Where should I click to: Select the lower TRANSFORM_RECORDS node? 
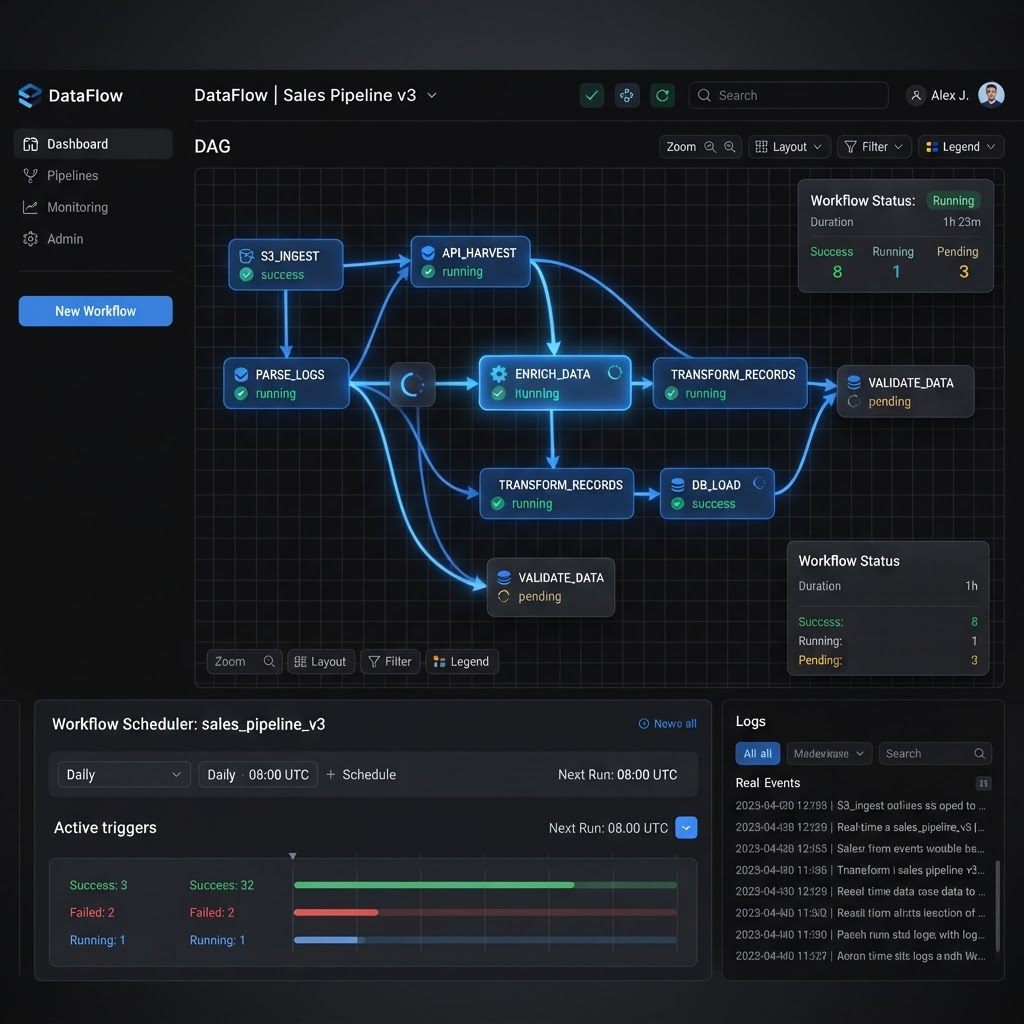tap(556, 494)
